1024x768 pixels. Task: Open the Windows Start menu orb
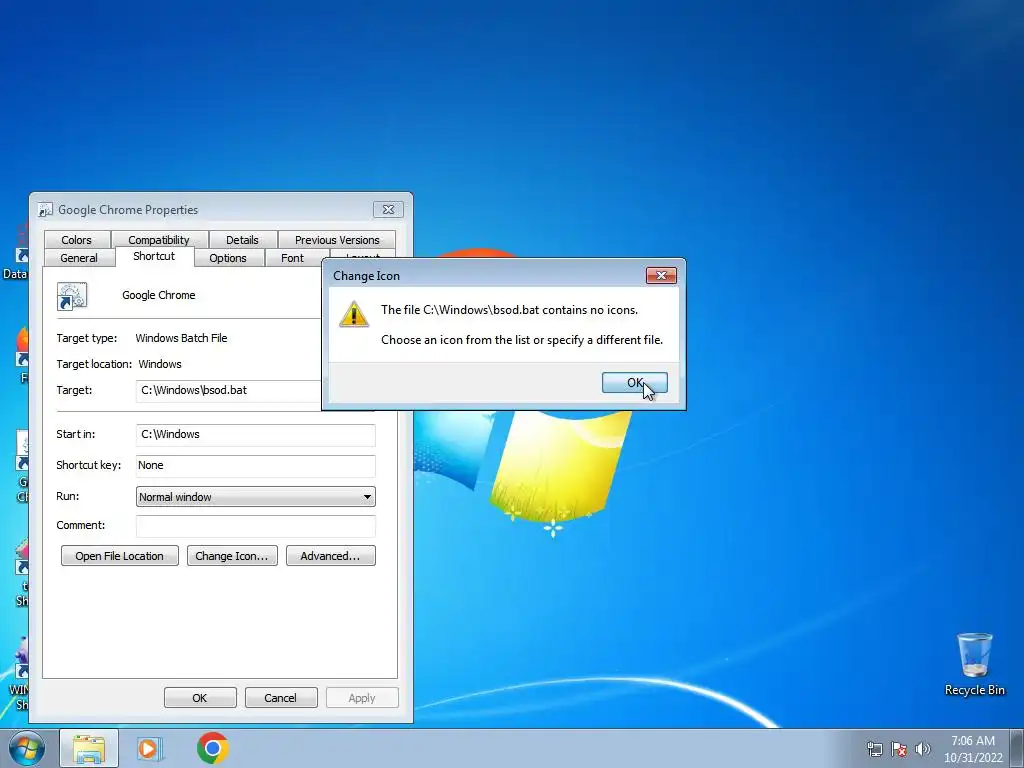tap(27, 748)
